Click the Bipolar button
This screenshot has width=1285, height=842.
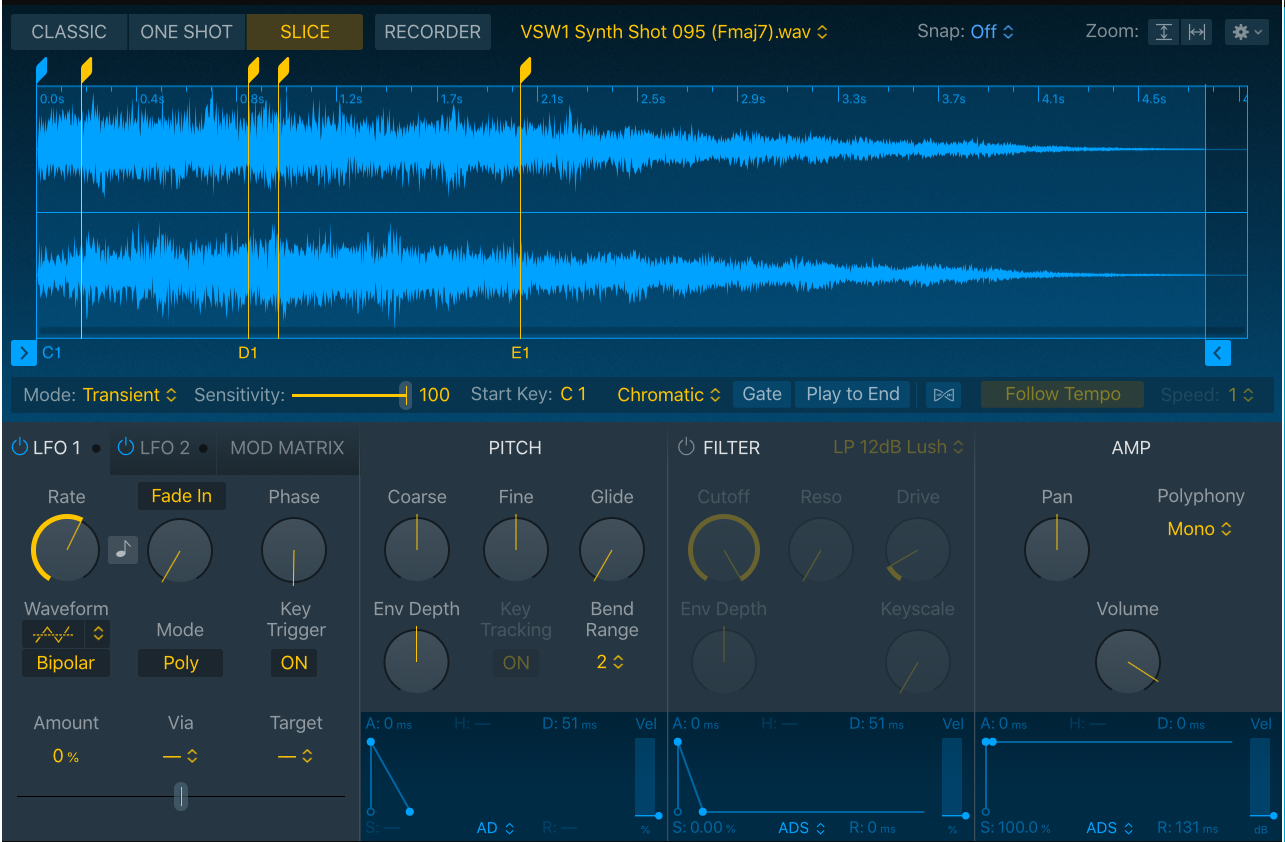[65, 663]
